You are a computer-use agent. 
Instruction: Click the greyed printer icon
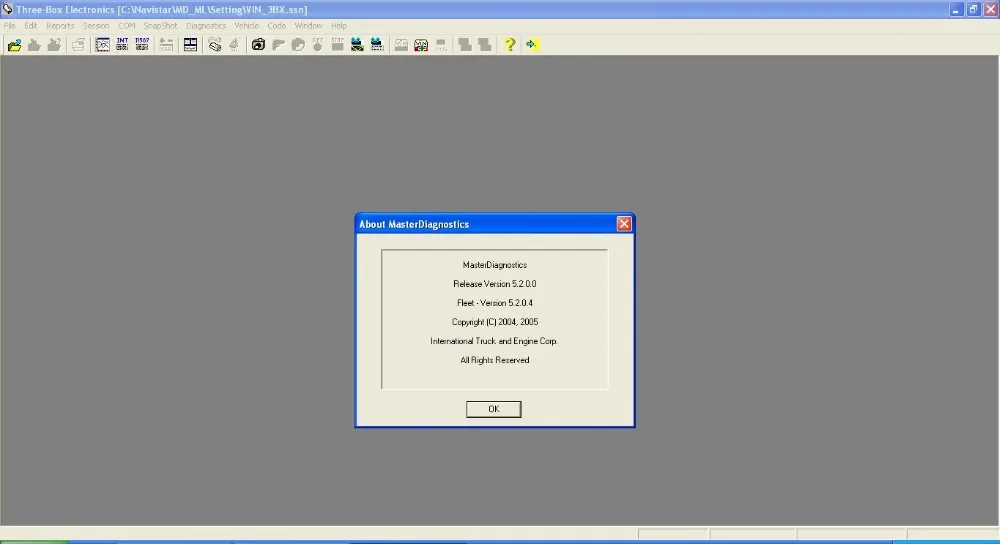(78, 45)
